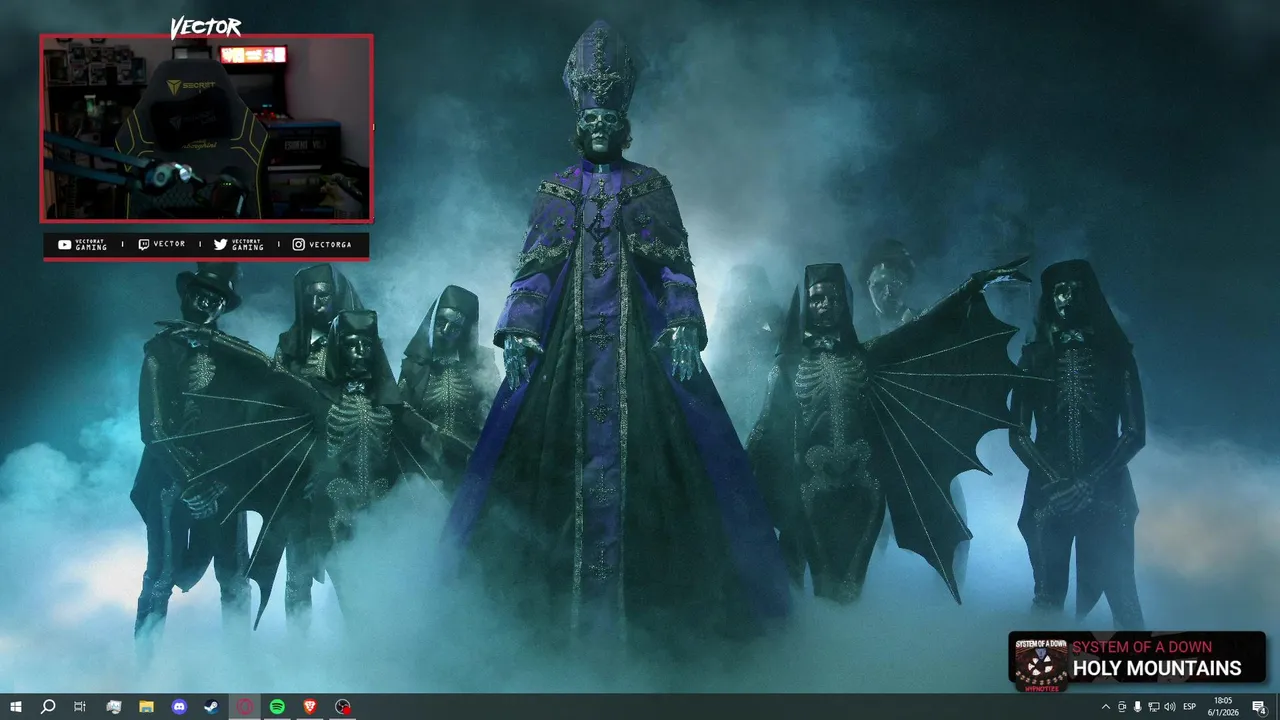Image resolution: width=1280 pixels, height=720 pixels.
Task: Click the Instagram icon in social bar
Action: pyautogui.click(x=298, y=244)
